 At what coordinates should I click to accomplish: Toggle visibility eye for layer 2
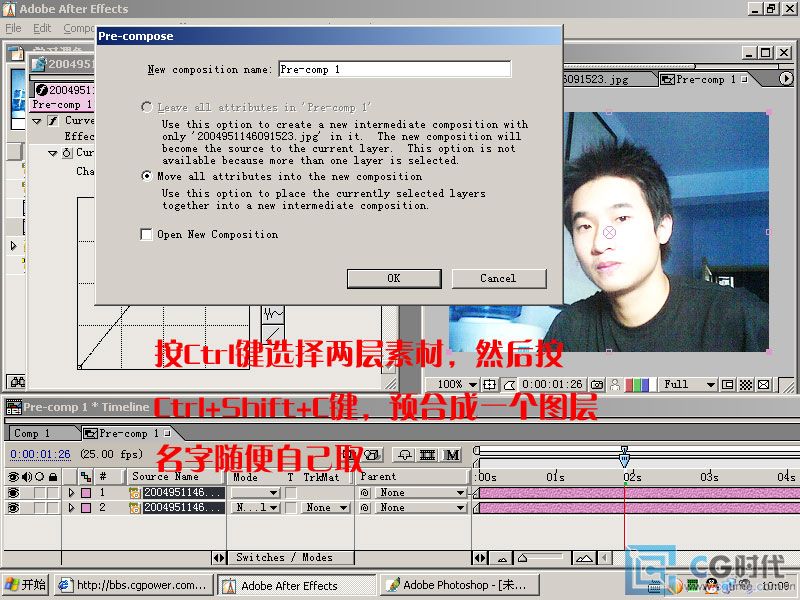coord(13,508)
